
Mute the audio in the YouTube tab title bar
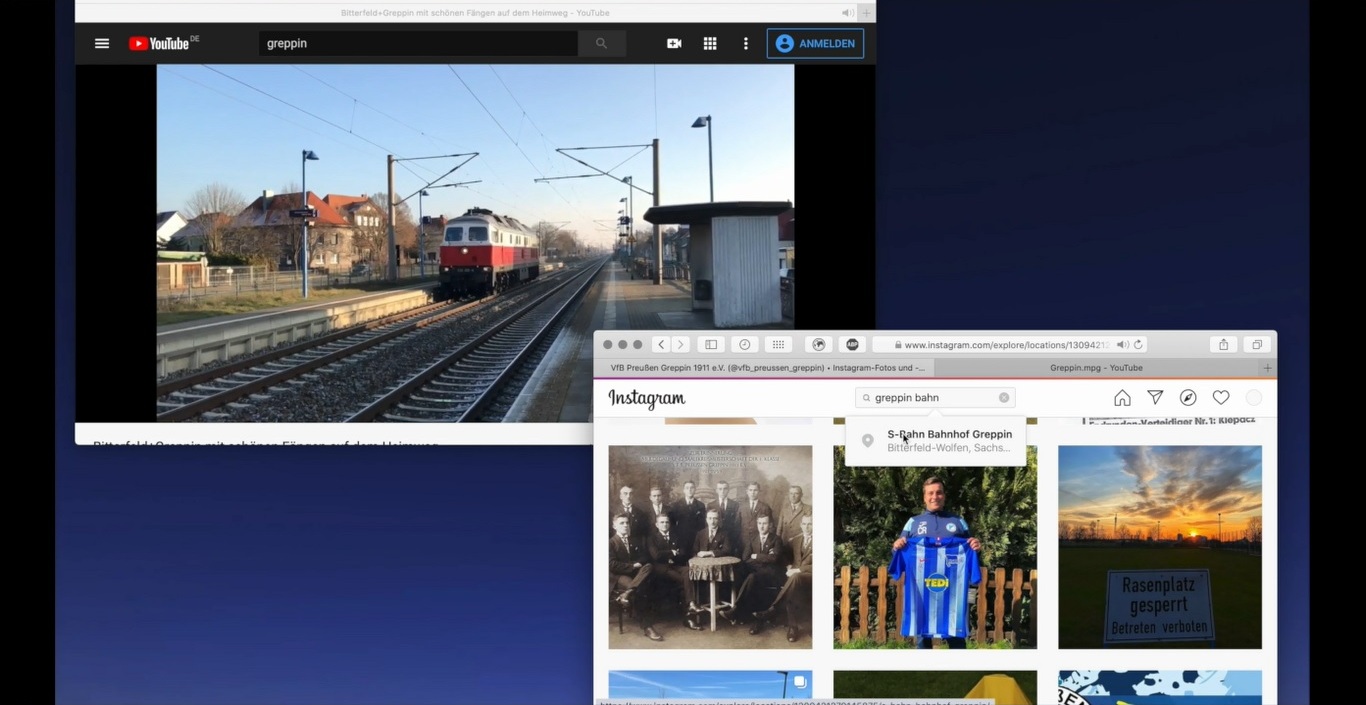coord(847,13)
